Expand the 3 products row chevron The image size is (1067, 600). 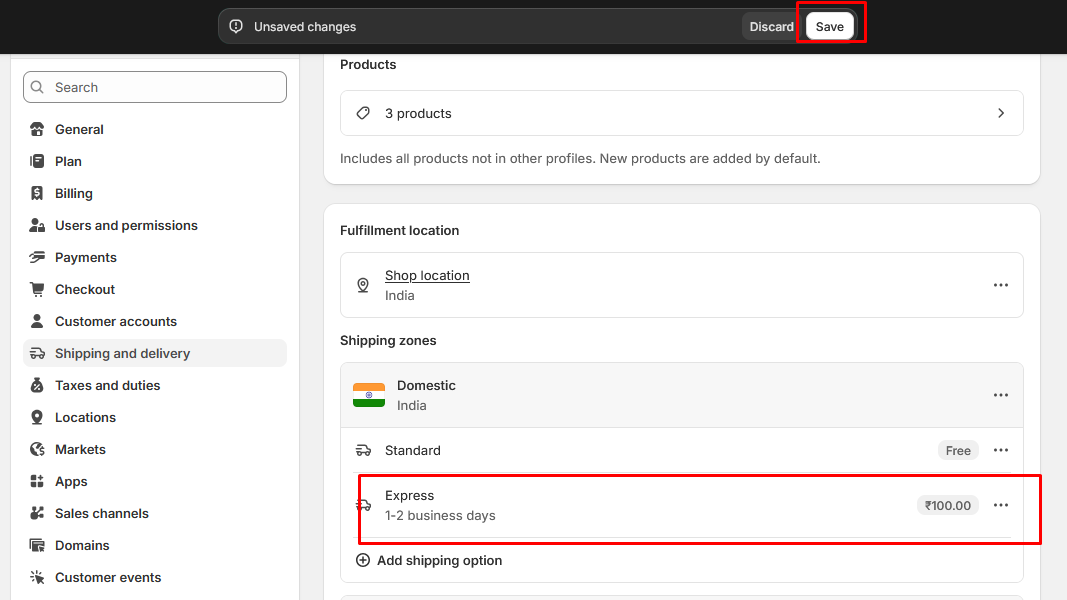pos(1001,113)
